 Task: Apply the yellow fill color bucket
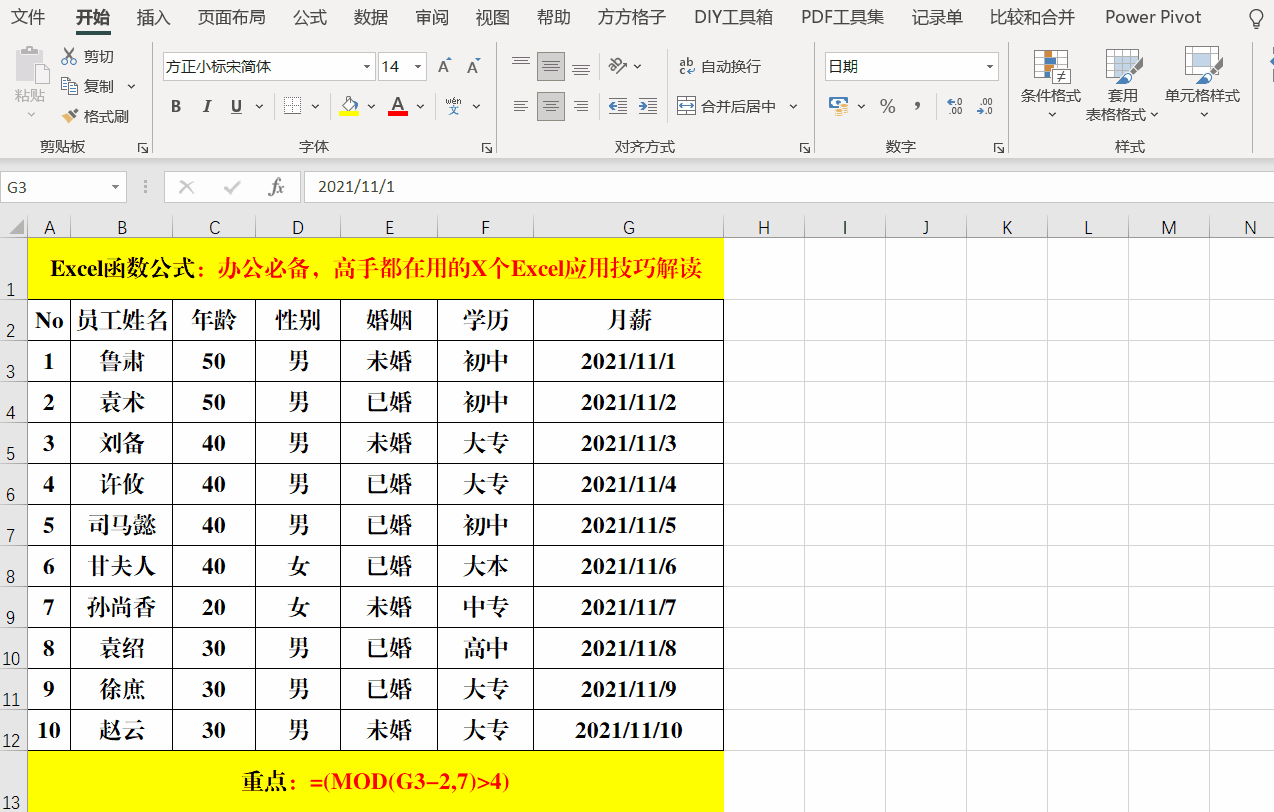pos(349,106)
